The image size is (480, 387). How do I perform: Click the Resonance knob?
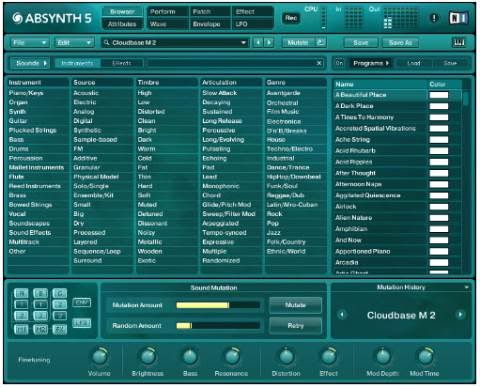click(x=232, y=356)
